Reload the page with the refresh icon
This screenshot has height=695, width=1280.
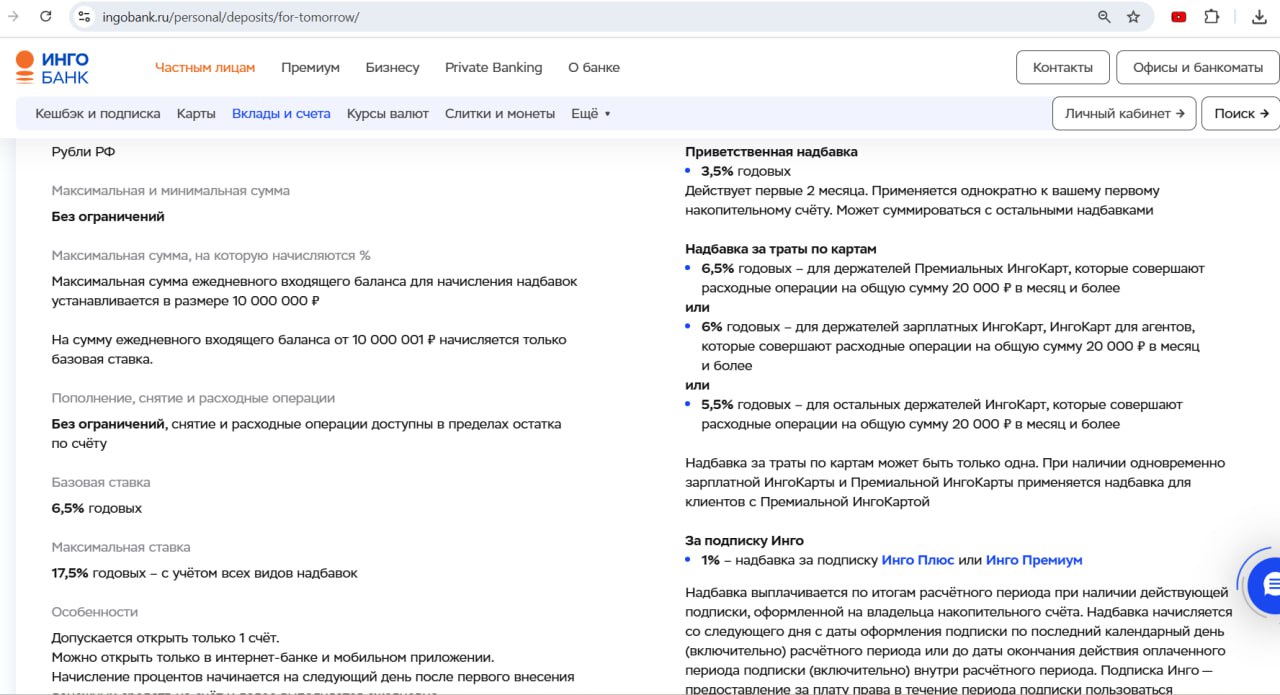tap(46, 17)
